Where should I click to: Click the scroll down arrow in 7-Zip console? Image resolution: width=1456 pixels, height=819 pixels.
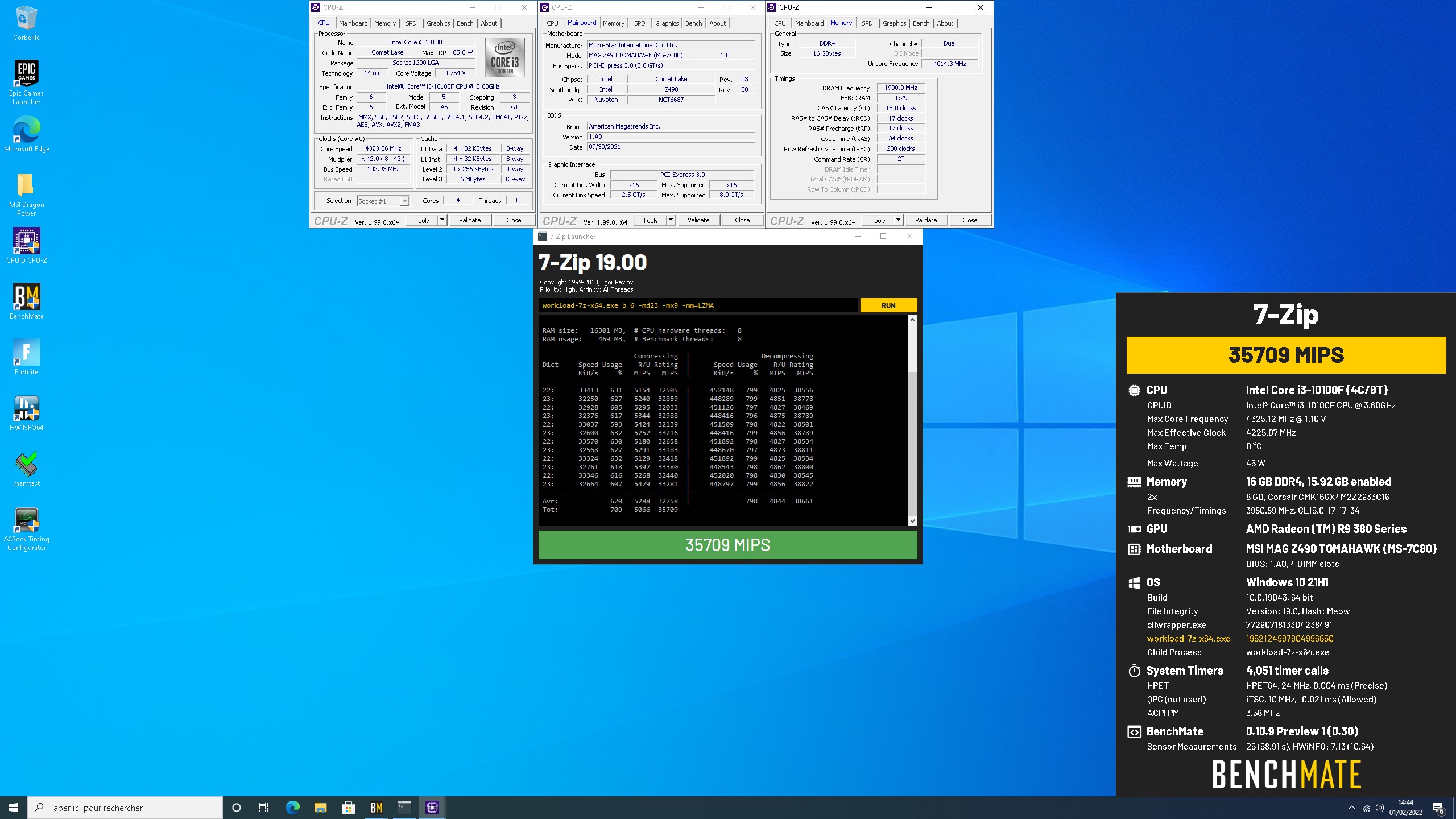(912, 520)
